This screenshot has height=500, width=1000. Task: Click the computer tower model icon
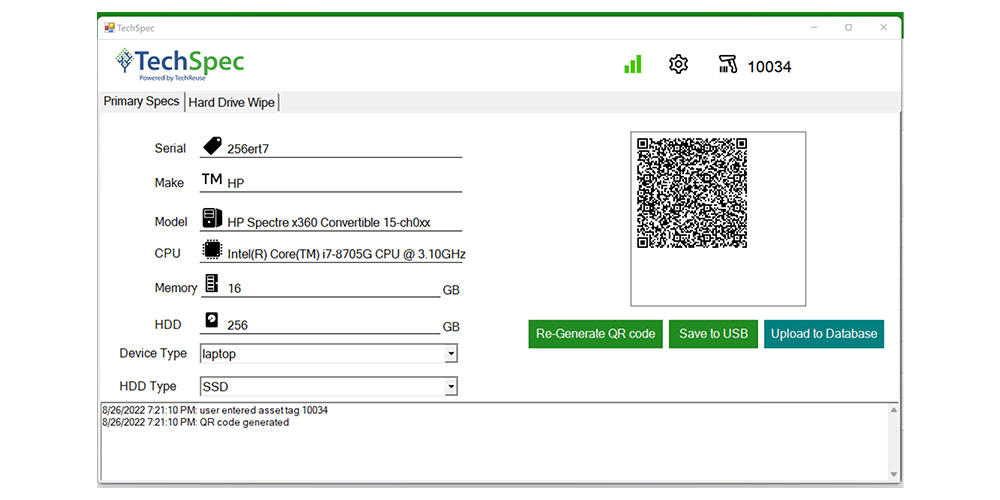tap(212, 217)
